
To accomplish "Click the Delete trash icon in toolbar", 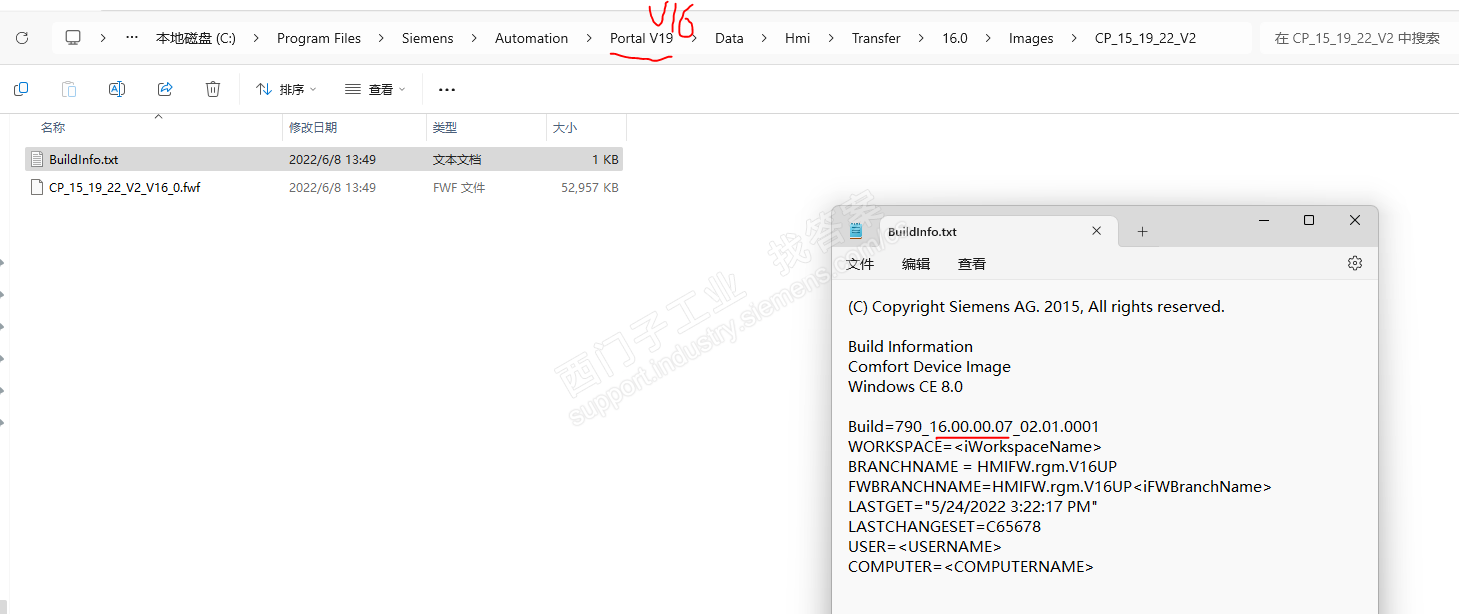I will 213,89.
